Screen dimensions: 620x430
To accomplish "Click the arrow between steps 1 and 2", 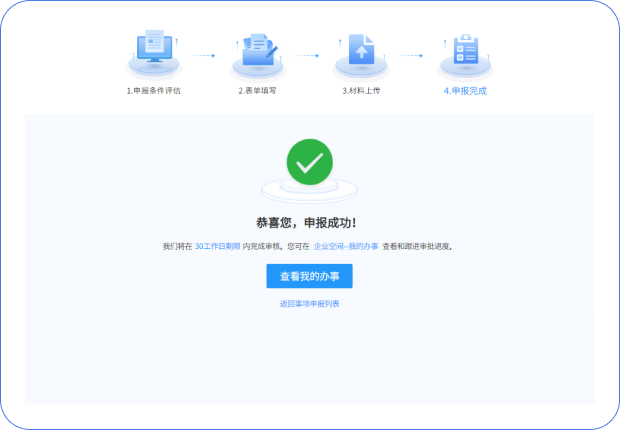I will click(x=204, y=56).
